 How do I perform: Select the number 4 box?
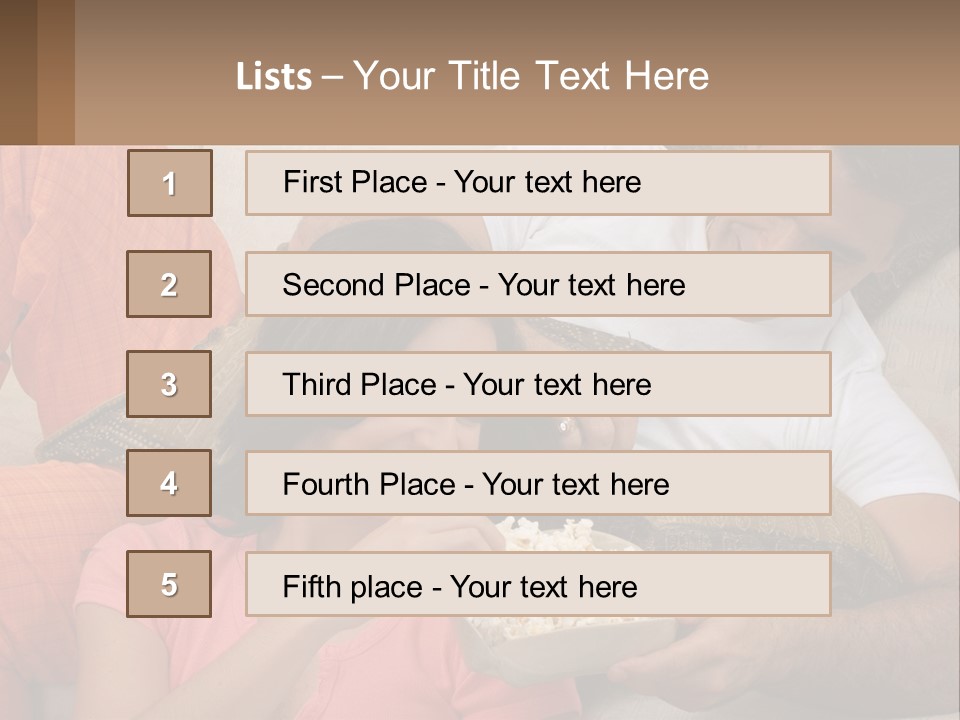tap(169, 483)
